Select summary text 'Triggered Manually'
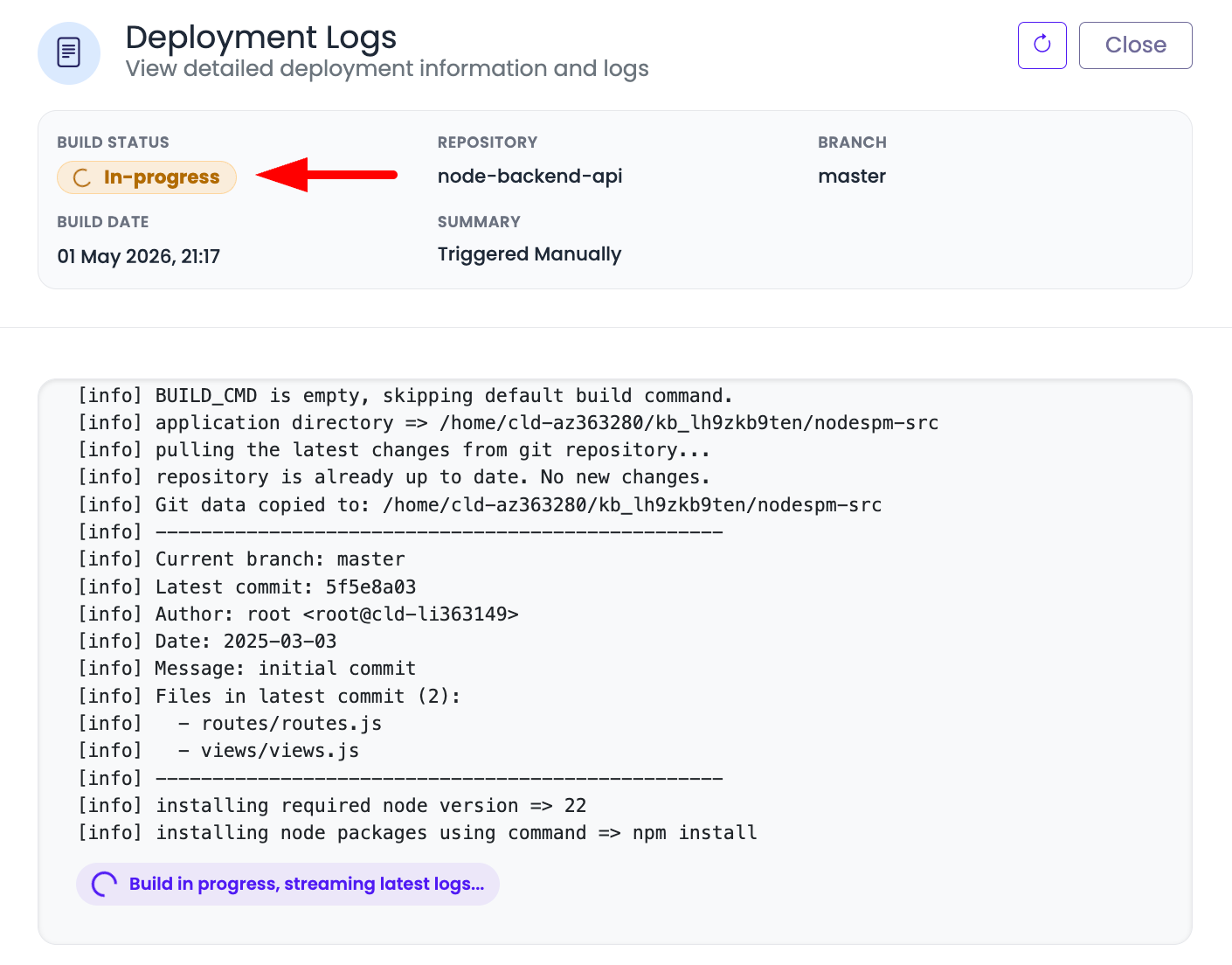1232x965 pixels. pyautogui.click(x=529, y=254)
